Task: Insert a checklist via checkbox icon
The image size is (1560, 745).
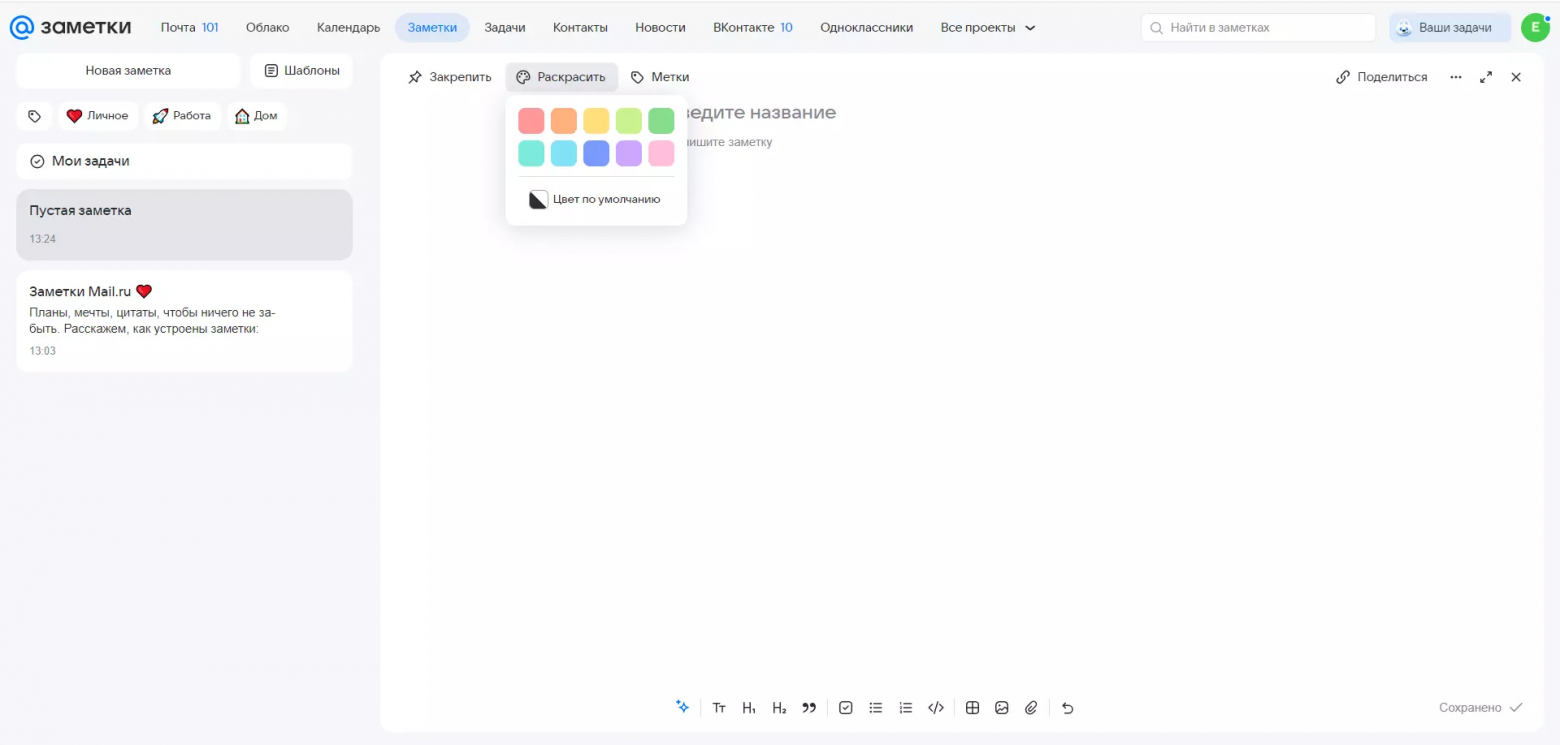Action: (846, 708)
